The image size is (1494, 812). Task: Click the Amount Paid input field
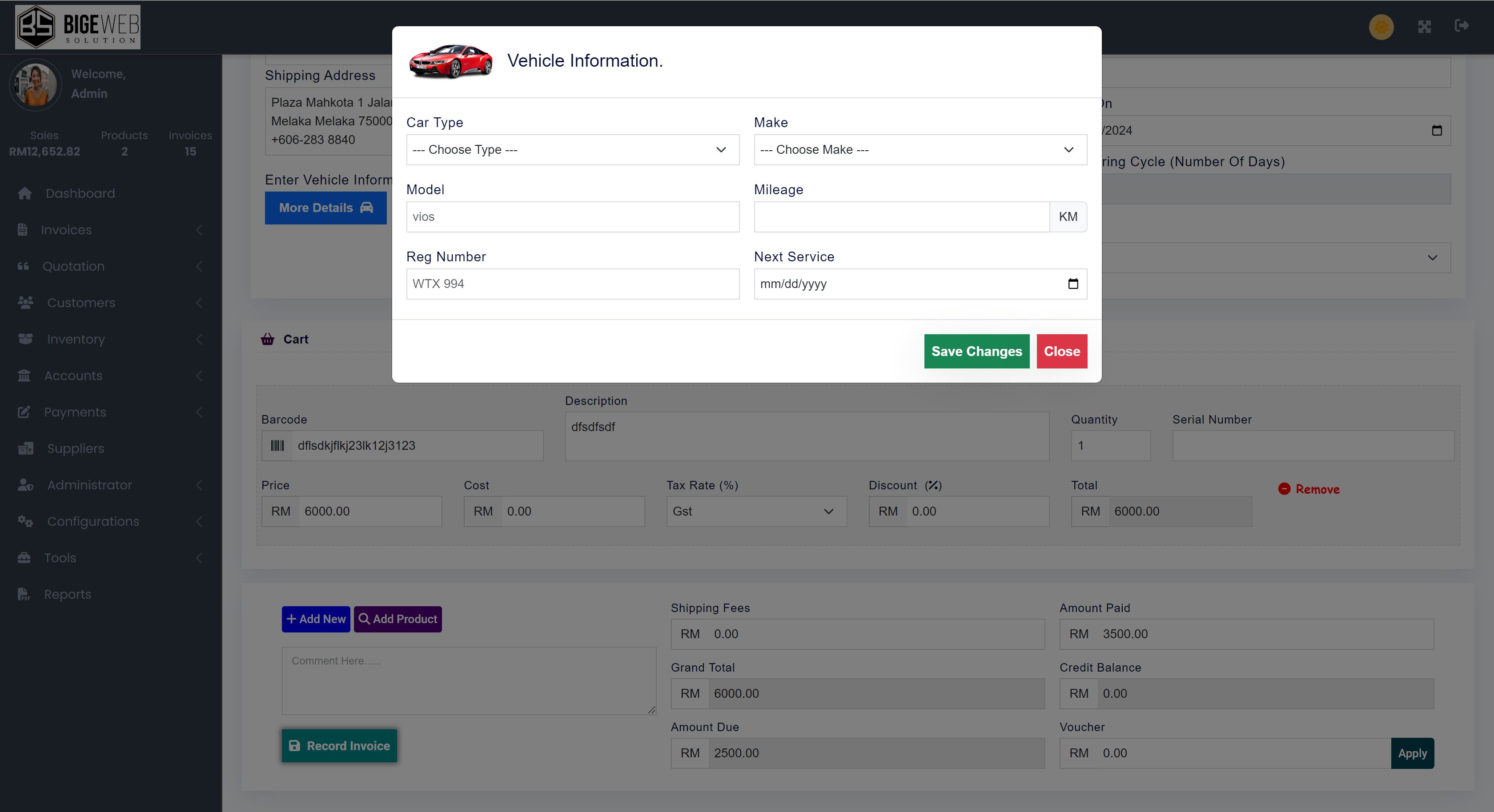pos(1265,634)
